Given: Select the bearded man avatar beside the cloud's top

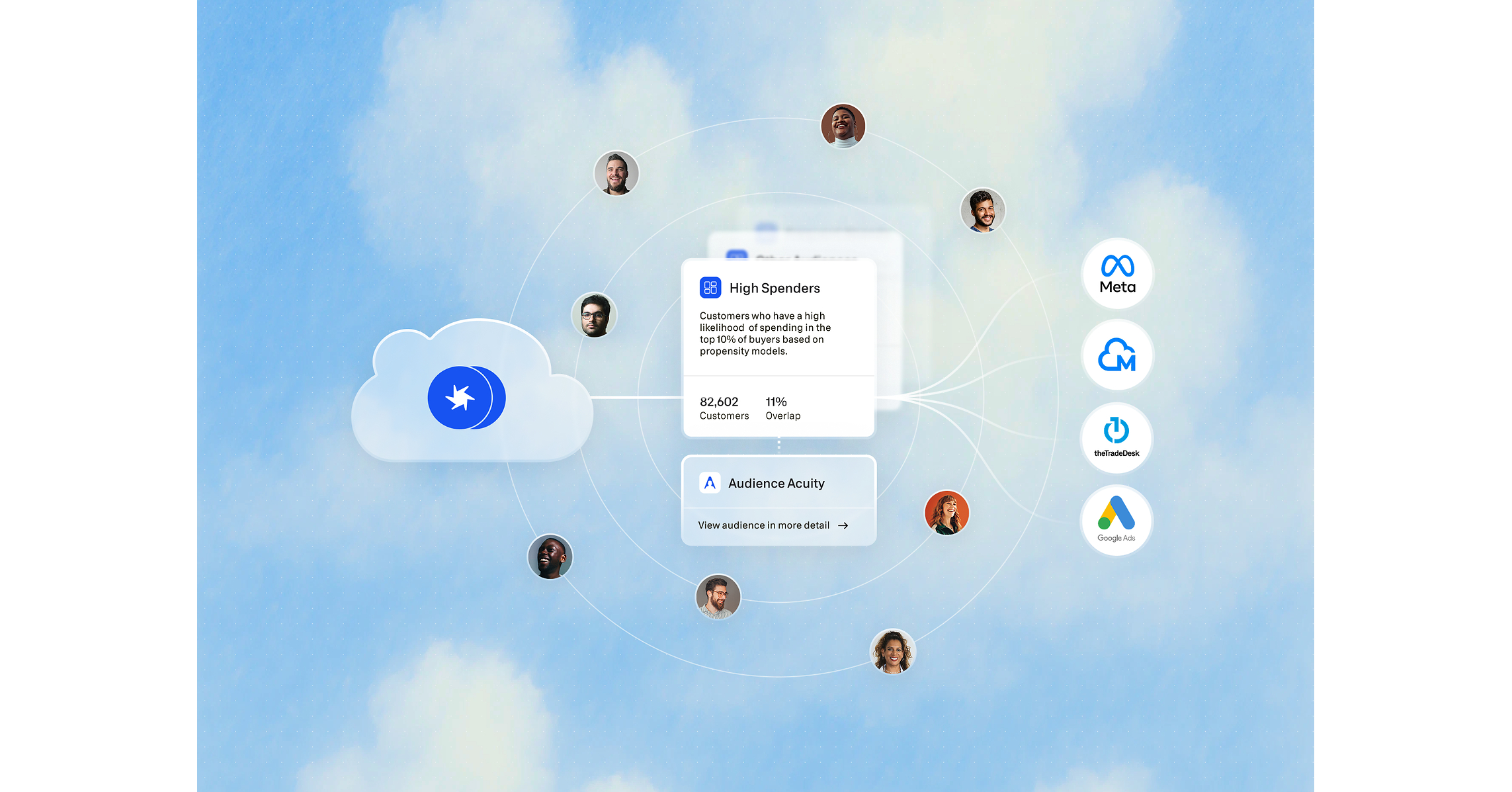Looking at the screenshot, I should click(x=616, y=173).
